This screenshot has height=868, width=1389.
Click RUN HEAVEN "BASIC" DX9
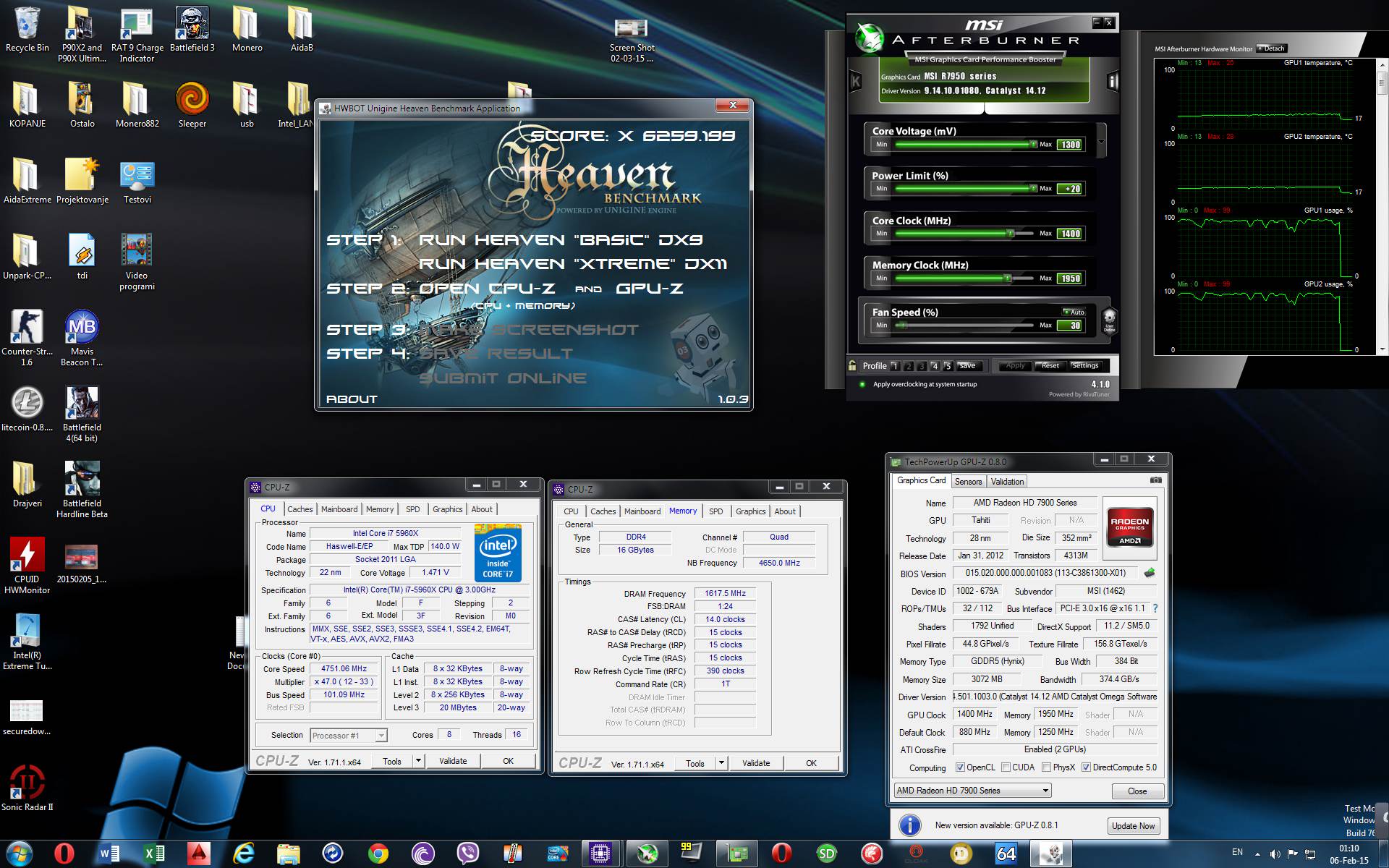pyautogui.click(x=561, y=240)
